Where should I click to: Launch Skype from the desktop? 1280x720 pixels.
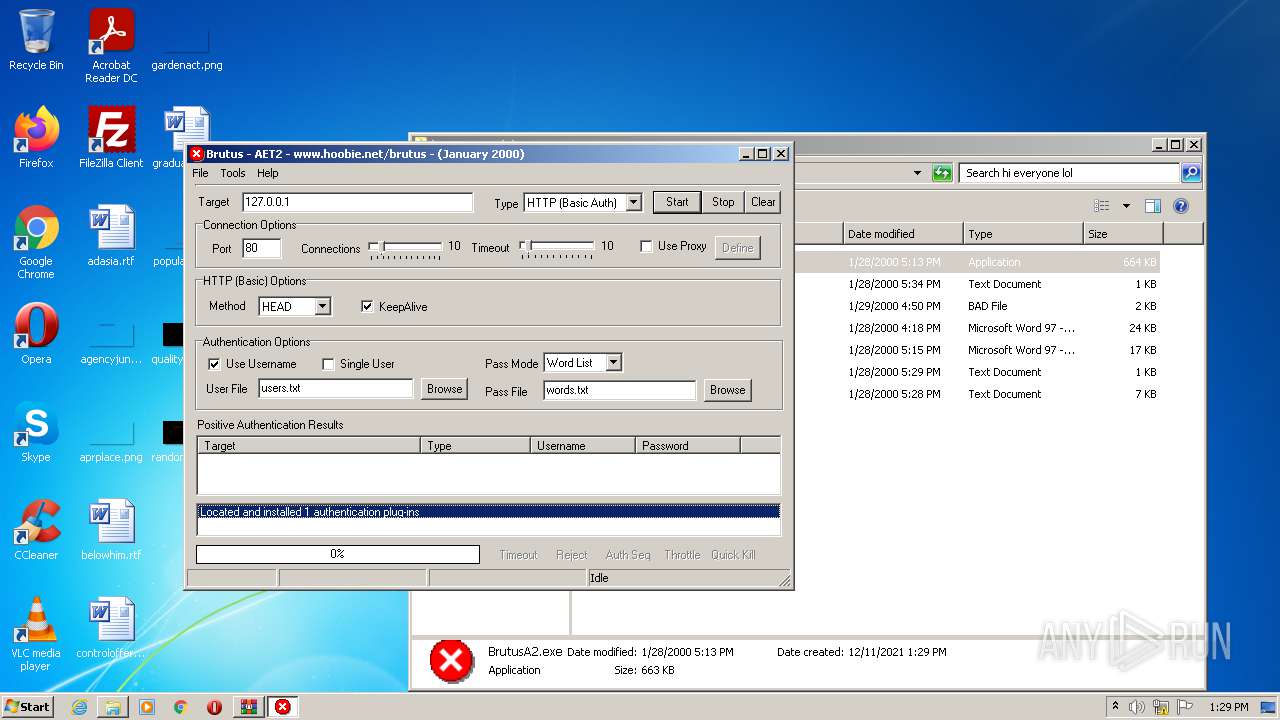tap(36, 432)
